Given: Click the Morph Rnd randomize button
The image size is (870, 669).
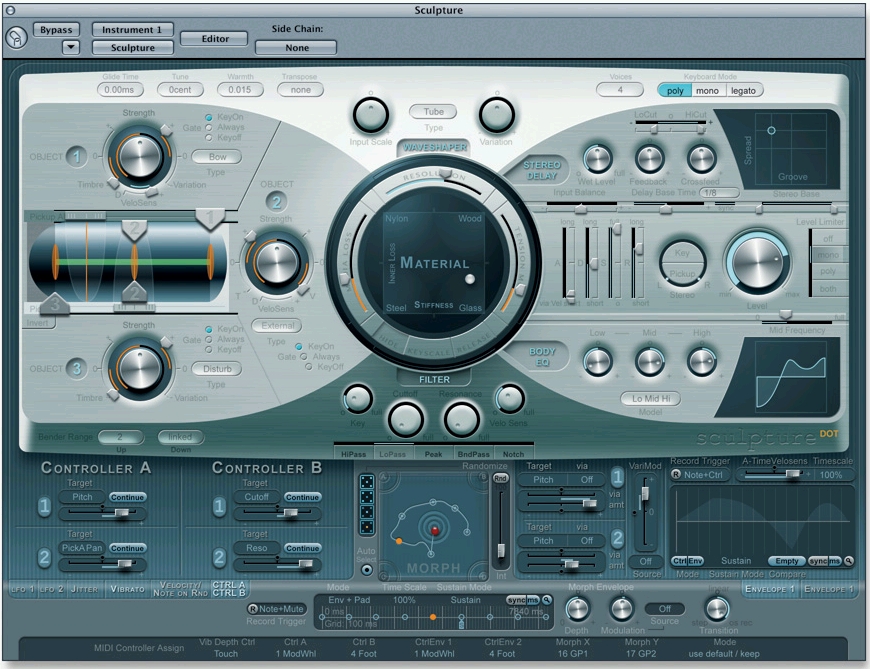Looking at the screenshot, I should click(500, 478).
